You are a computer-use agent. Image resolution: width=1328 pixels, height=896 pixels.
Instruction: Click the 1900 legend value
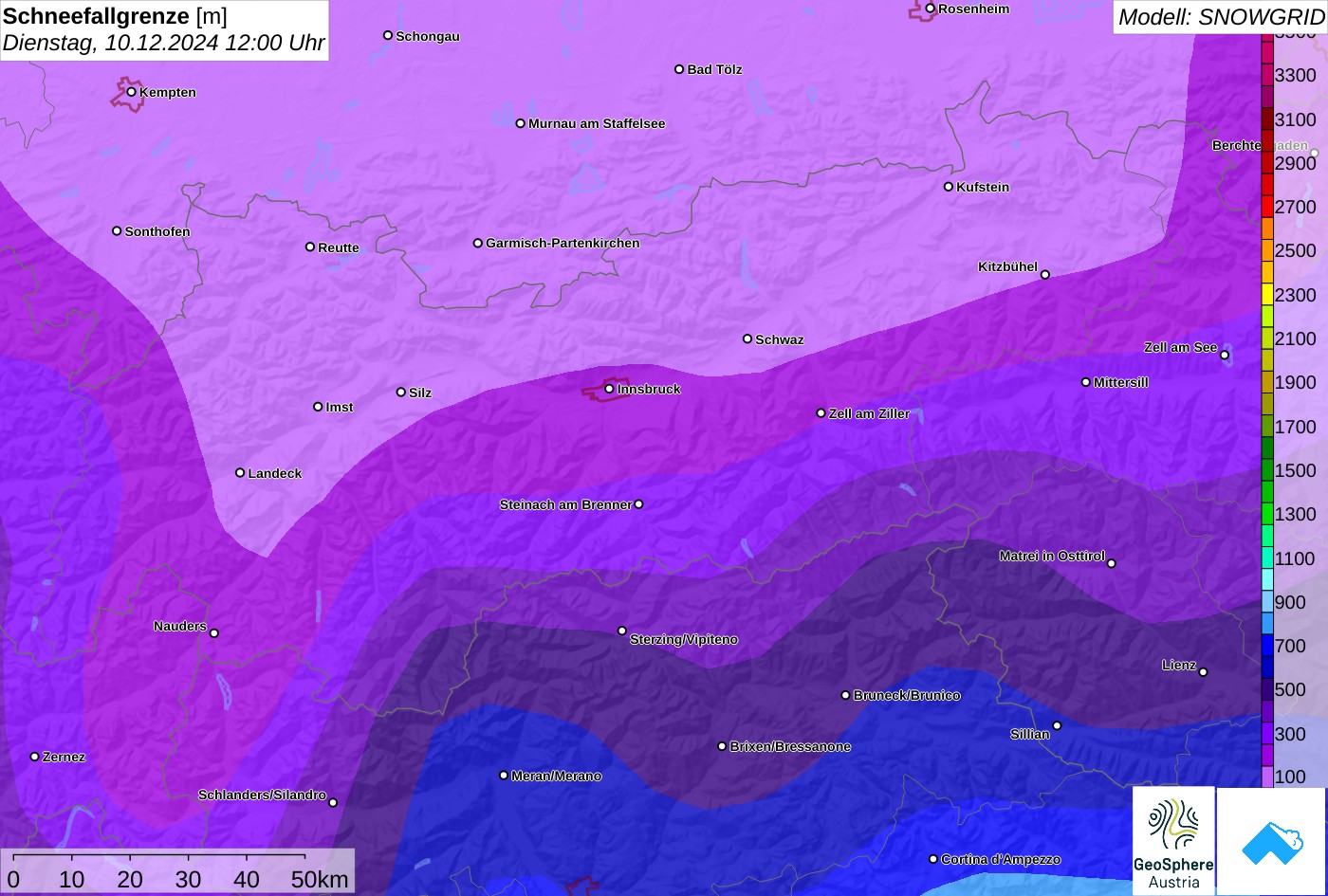(1296, 382)
